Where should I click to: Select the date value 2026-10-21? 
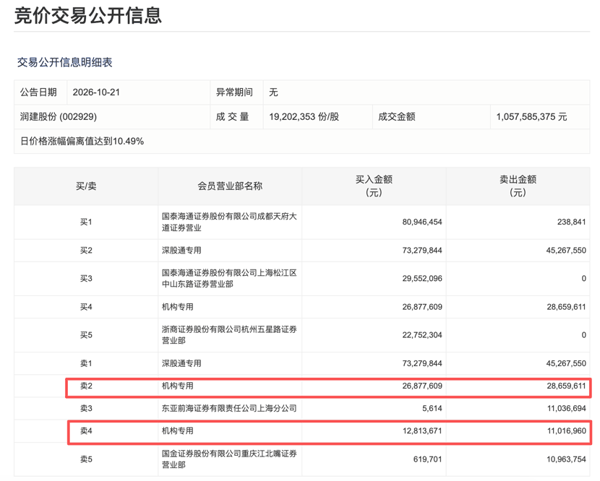[x=96, y=92]
